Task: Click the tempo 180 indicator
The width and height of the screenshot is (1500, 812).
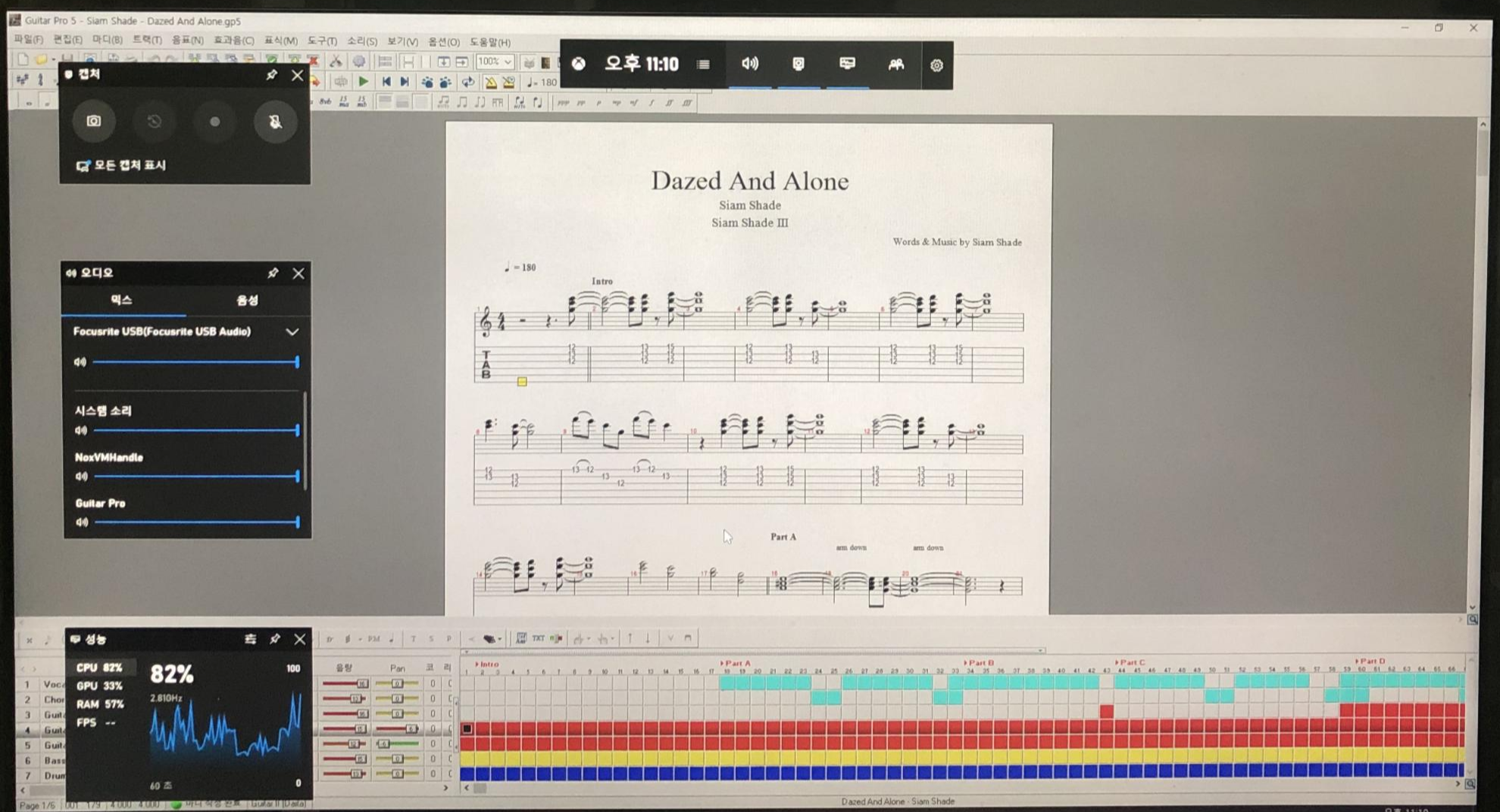Action: tap(542, 83)
